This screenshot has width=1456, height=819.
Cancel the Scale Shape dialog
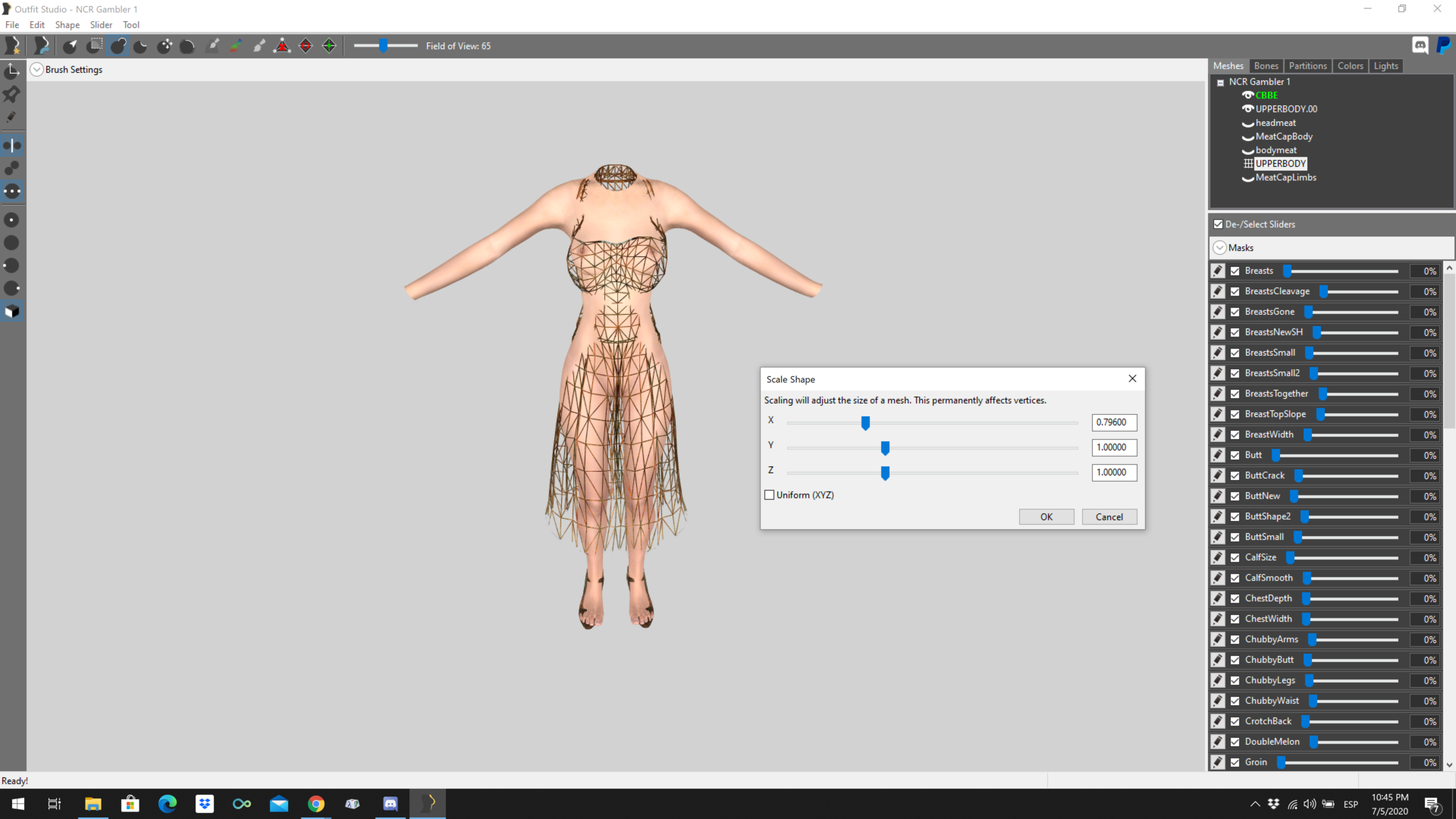1109,517
